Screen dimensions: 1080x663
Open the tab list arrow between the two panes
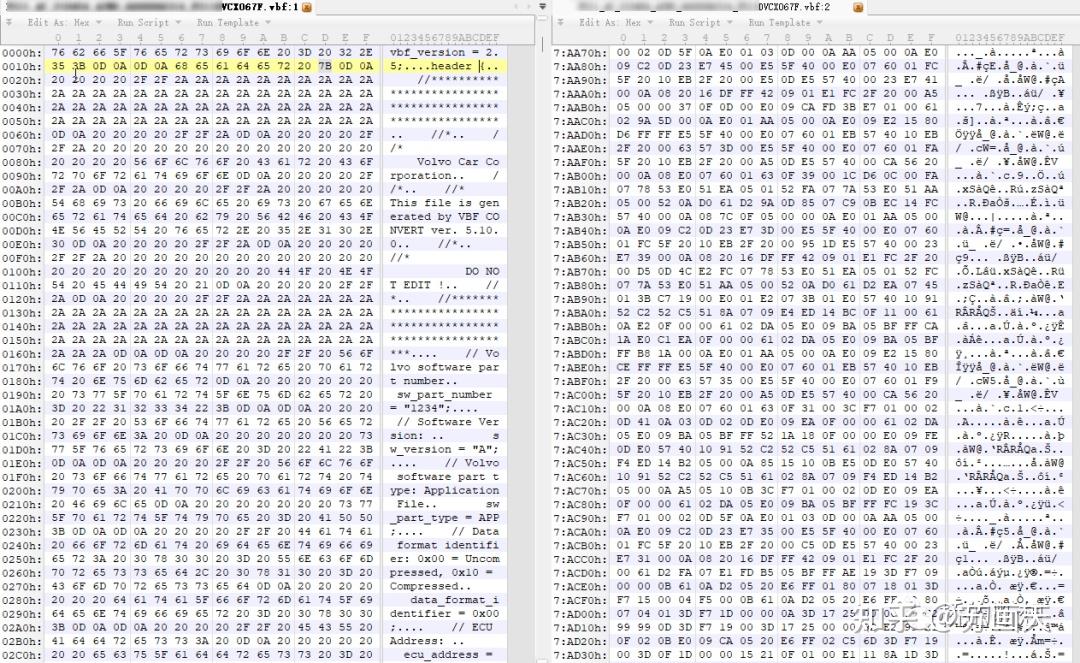543,7
